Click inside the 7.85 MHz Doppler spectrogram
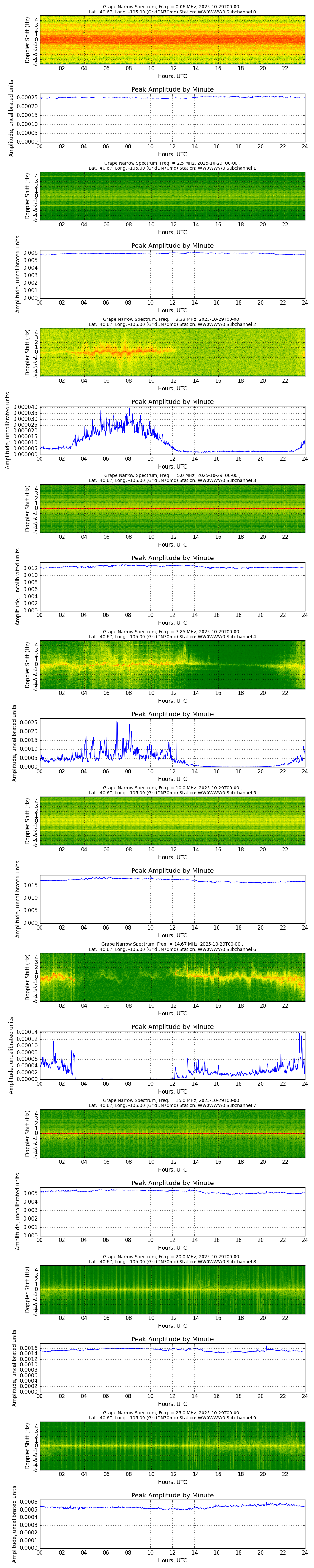Screen dimensions: 314x1568 click(x=172, y=665)
